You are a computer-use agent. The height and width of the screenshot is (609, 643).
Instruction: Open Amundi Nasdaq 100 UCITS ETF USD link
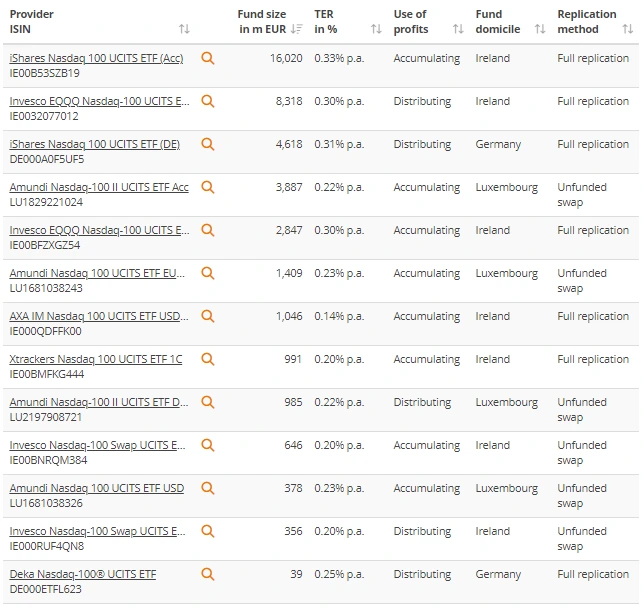[x=97, y=488]
